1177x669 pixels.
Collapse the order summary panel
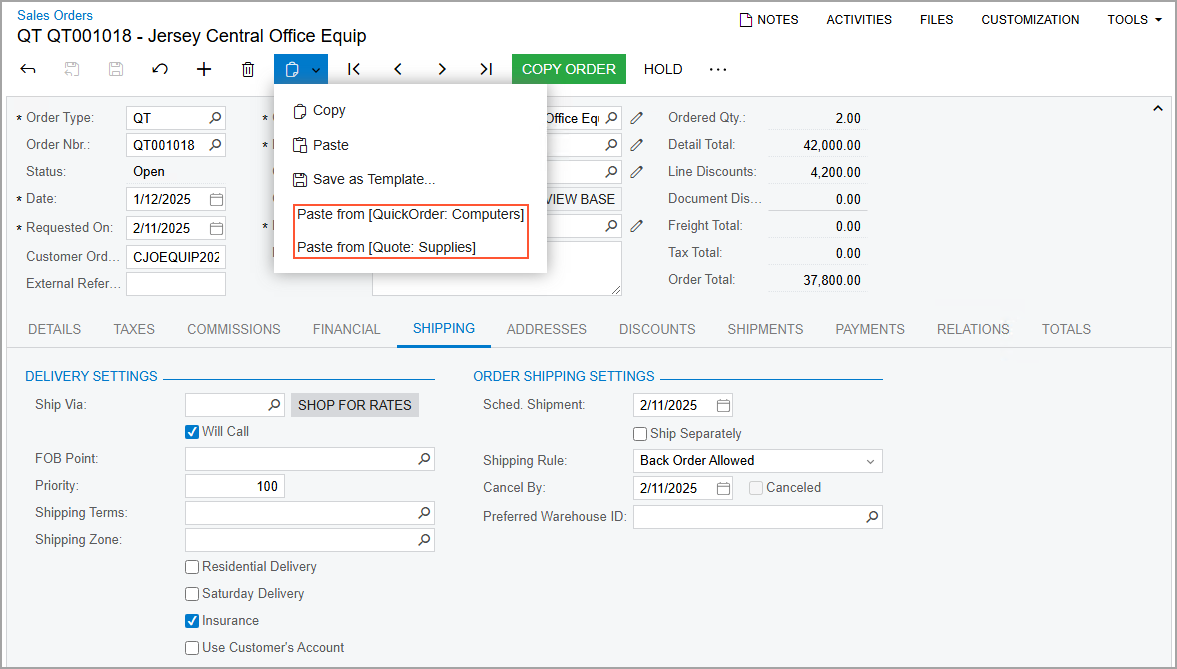pyautogui.click(x=1158, y=108)
